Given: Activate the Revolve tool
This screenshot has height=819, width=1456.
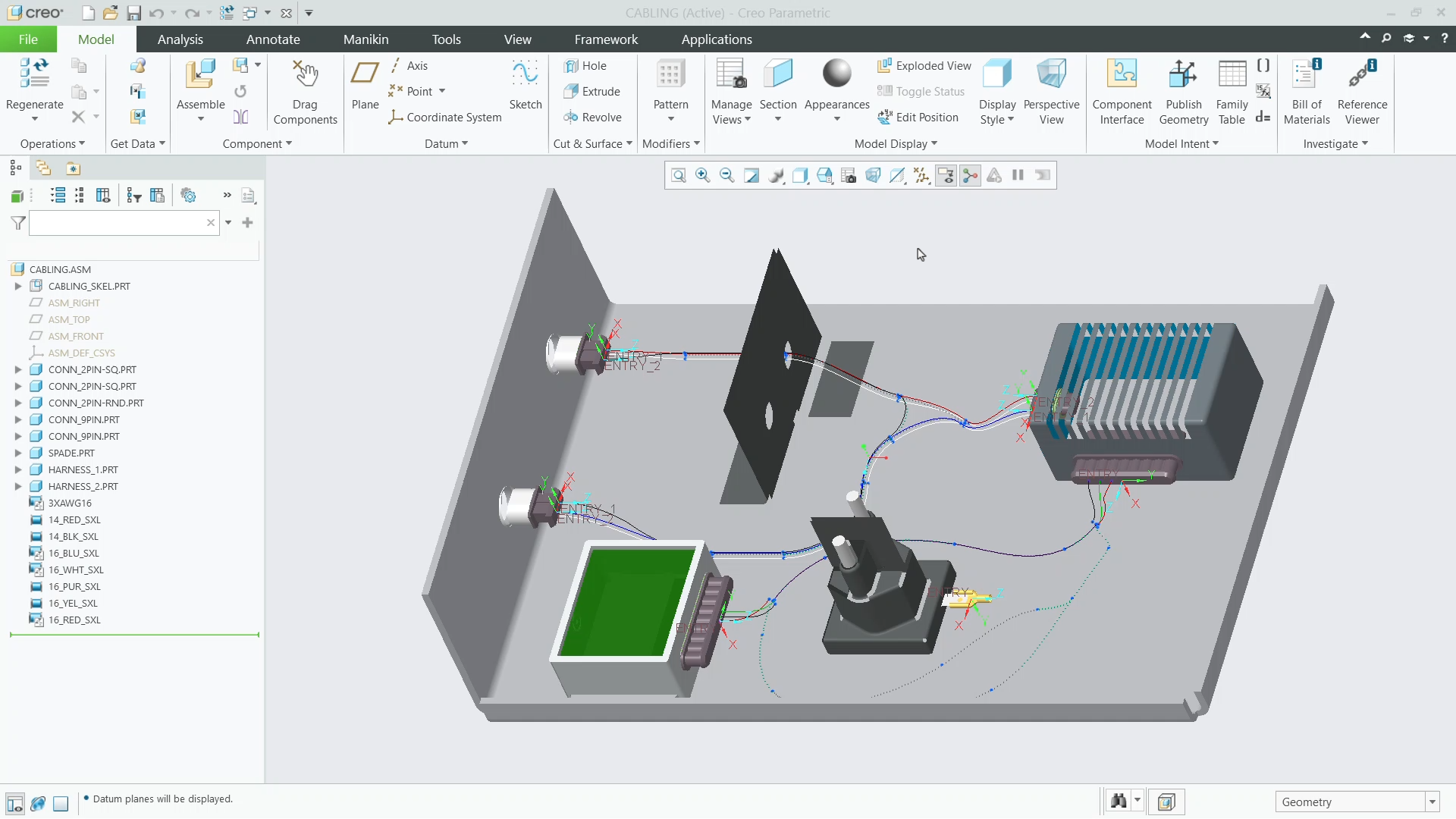Looking at the screenshot, I should pos(594,117).
